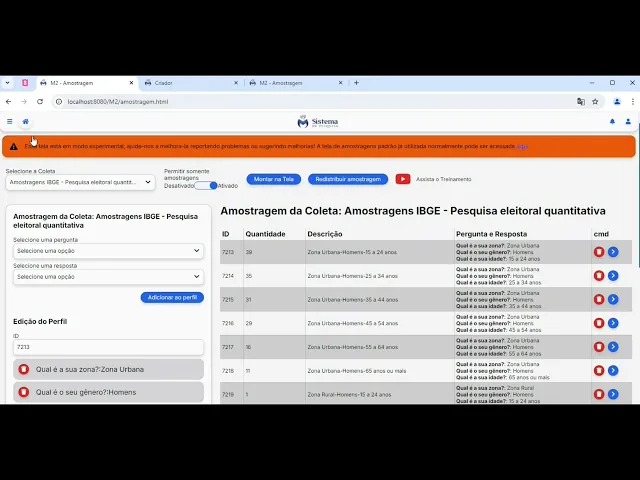Click the Sistema logo
Screen dimensions: 640x480
coord(318,122)
